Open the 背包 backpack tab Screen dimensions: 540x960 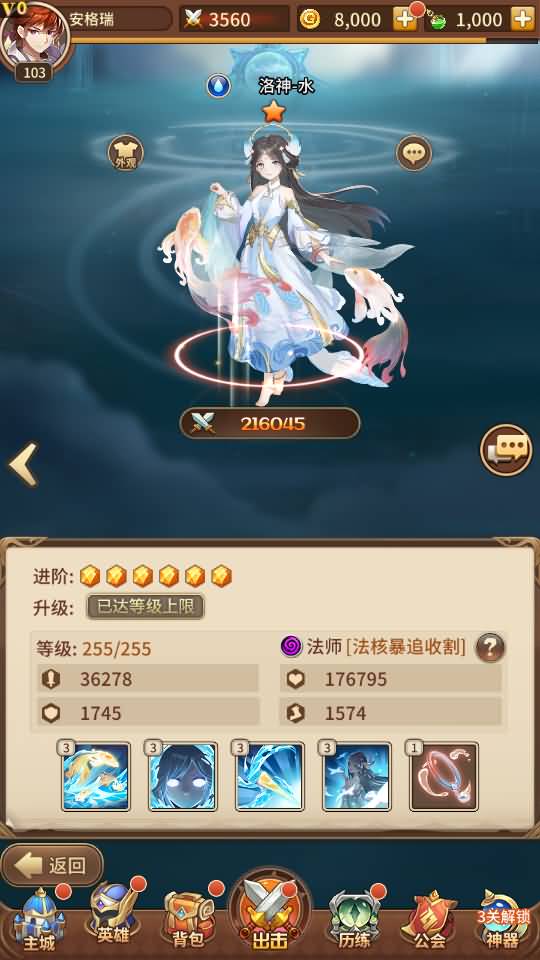(x=189, y=920)
